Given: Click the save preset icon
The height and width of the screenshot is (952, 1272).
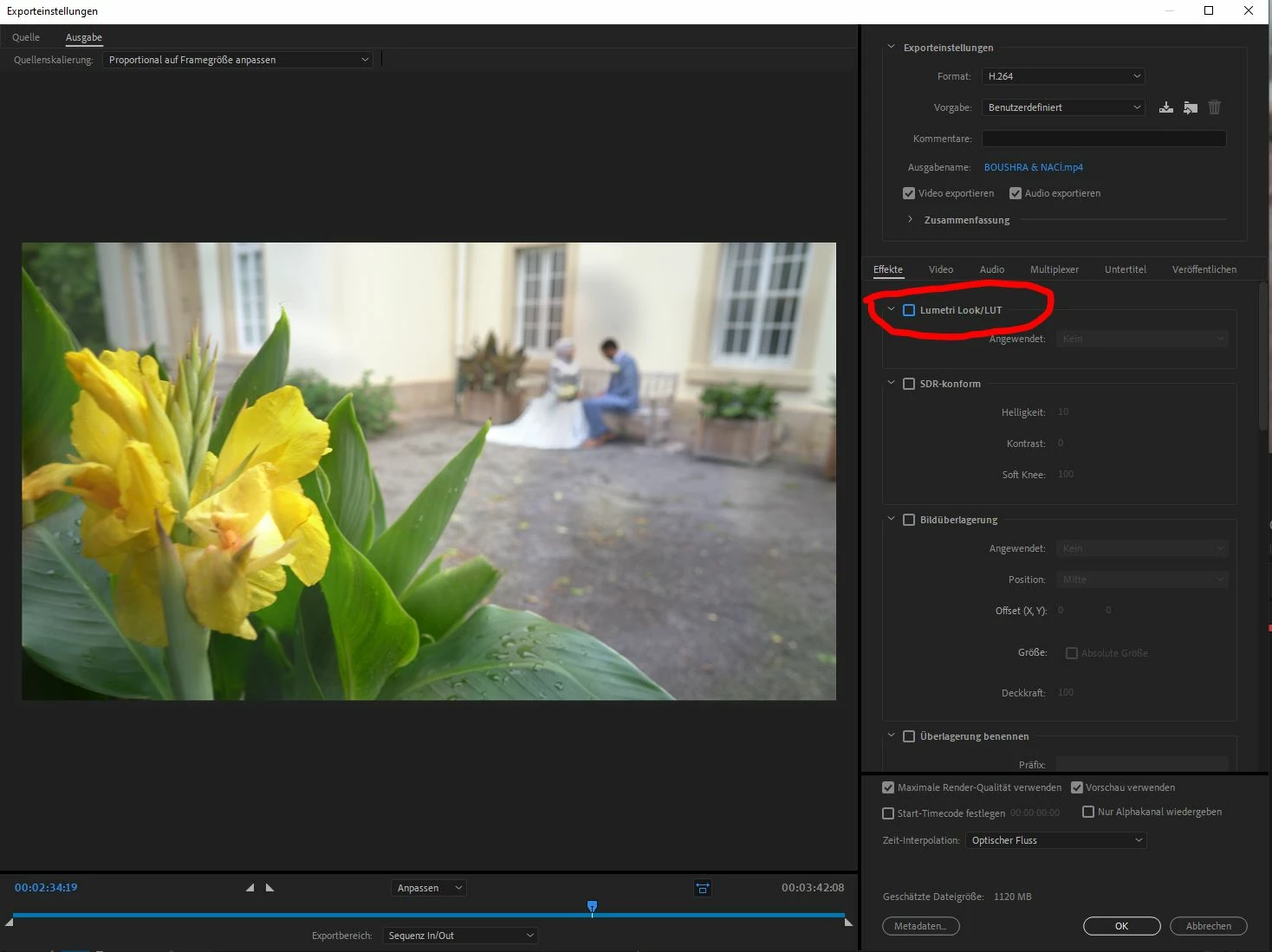Looking at the screenshot, I should pyautogui.click(x=1166, y=107).
